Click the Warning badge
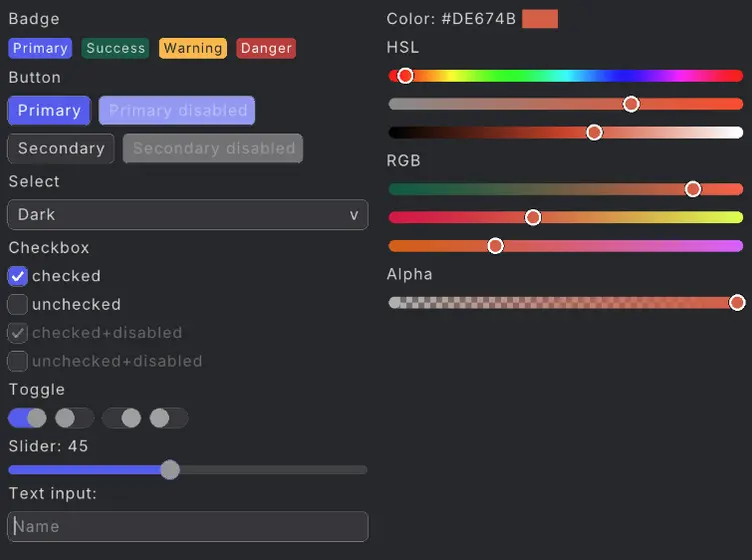 tap(193, 48)
